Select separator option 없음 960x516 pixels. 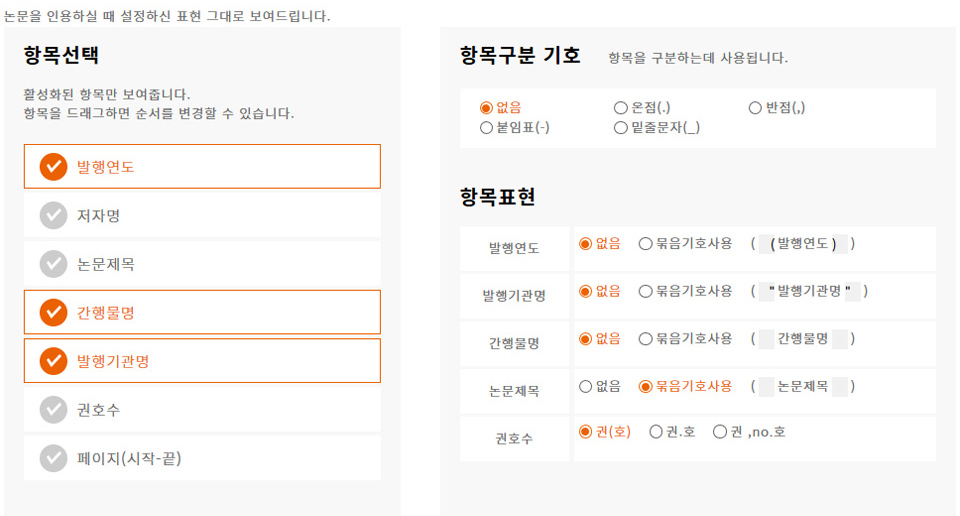[x=486, y=108]
